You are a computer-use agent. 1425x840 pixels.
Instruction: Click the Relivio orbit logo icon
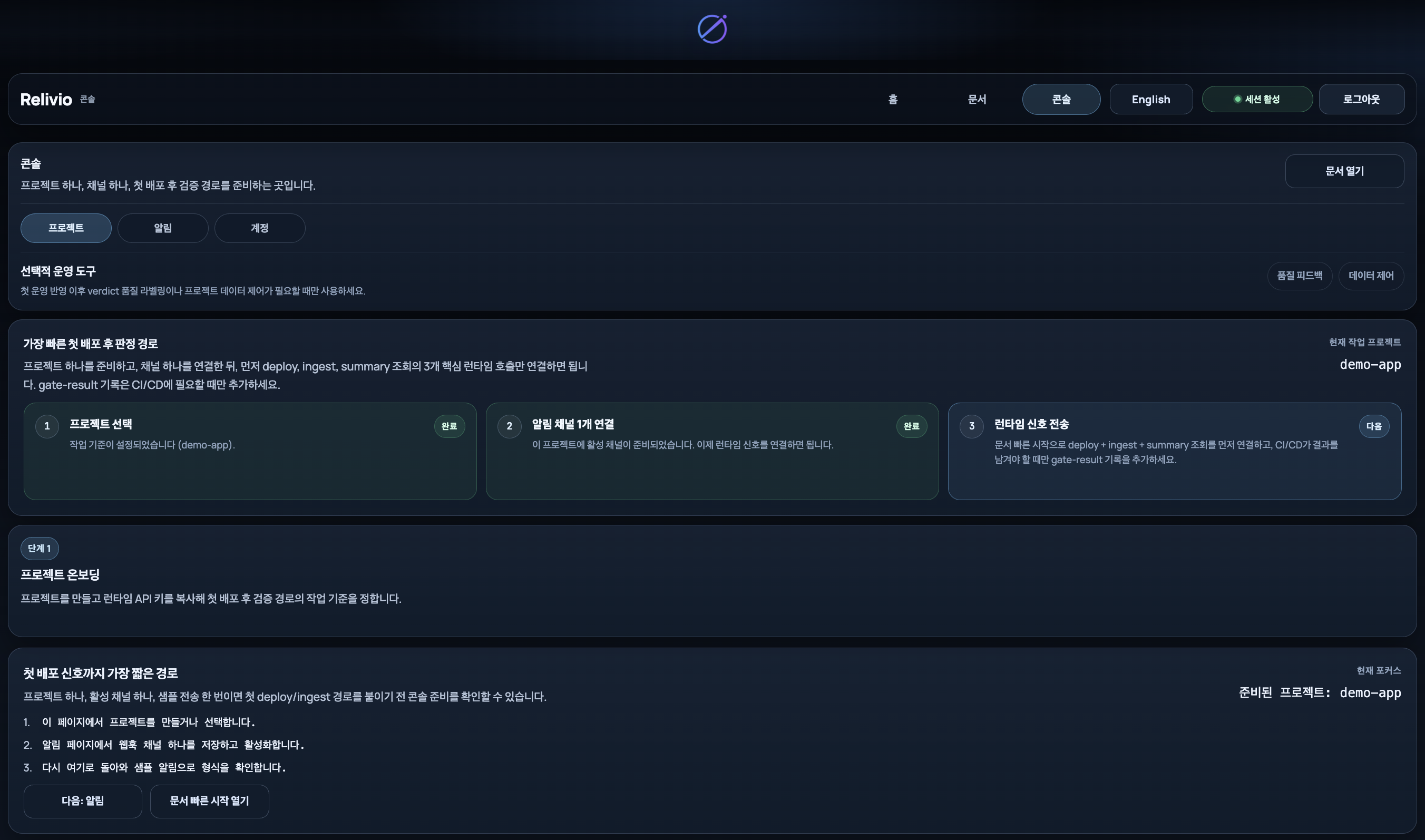pyautogui.click(x=712, y=29)
